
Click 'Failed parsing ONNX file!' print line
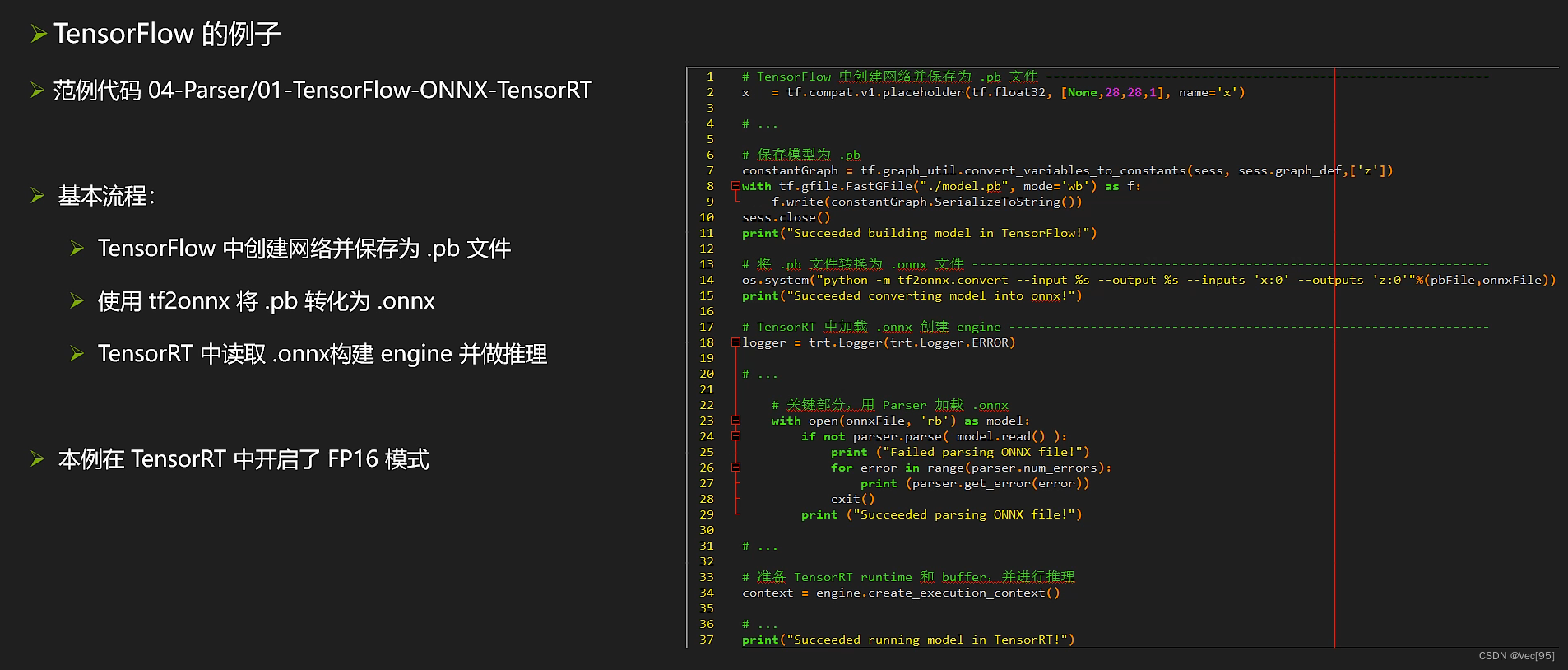point(960,452)
